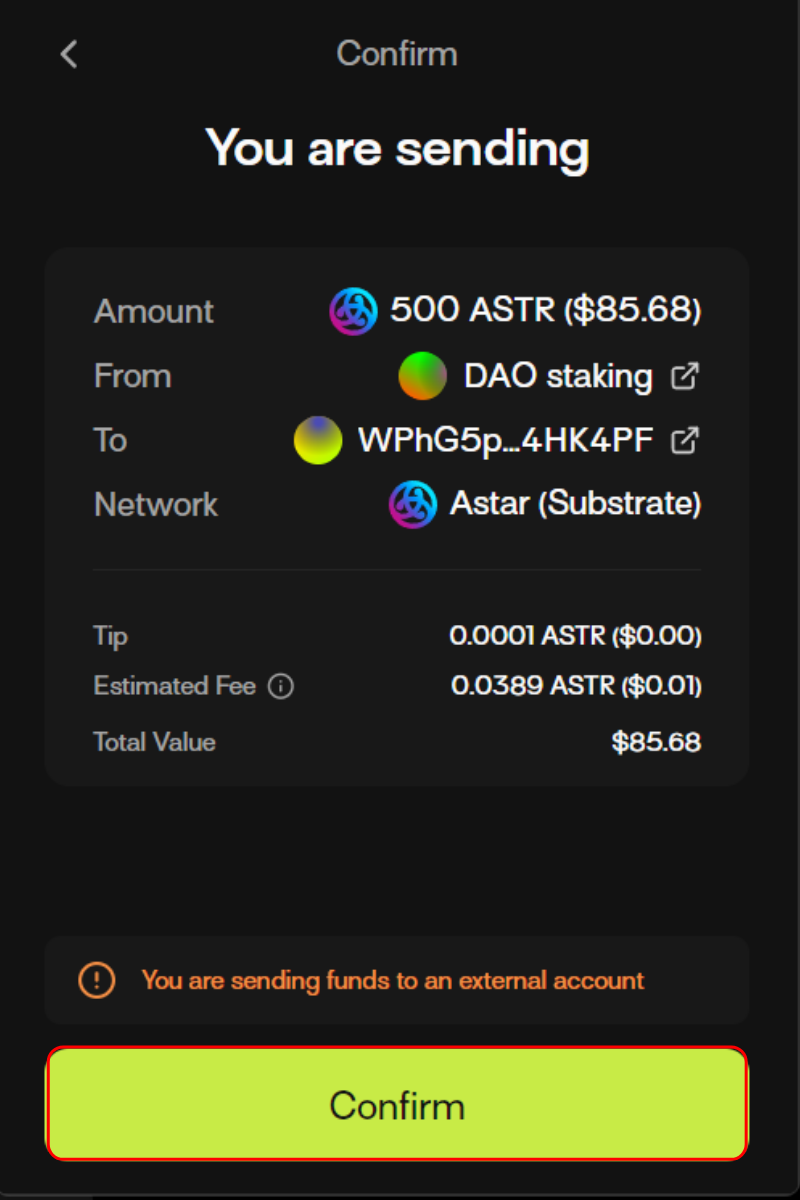Click DAO staking account avatar

pyautogui.click(x=422, y=376)
